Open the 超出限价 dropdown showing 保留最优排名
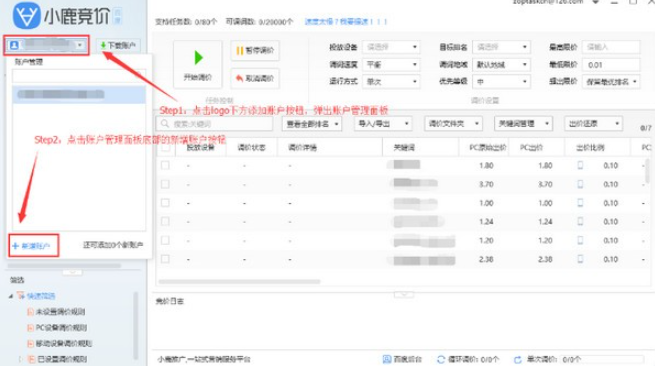655x366 pixels. 611,81
